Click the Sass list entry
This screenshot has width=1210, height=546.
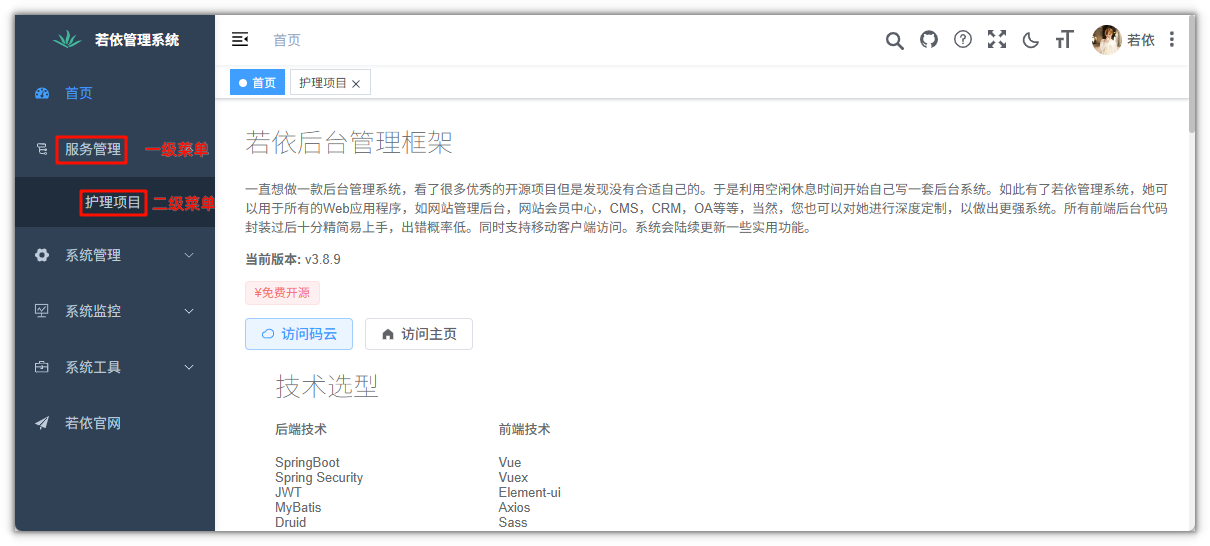coord(513,523)
